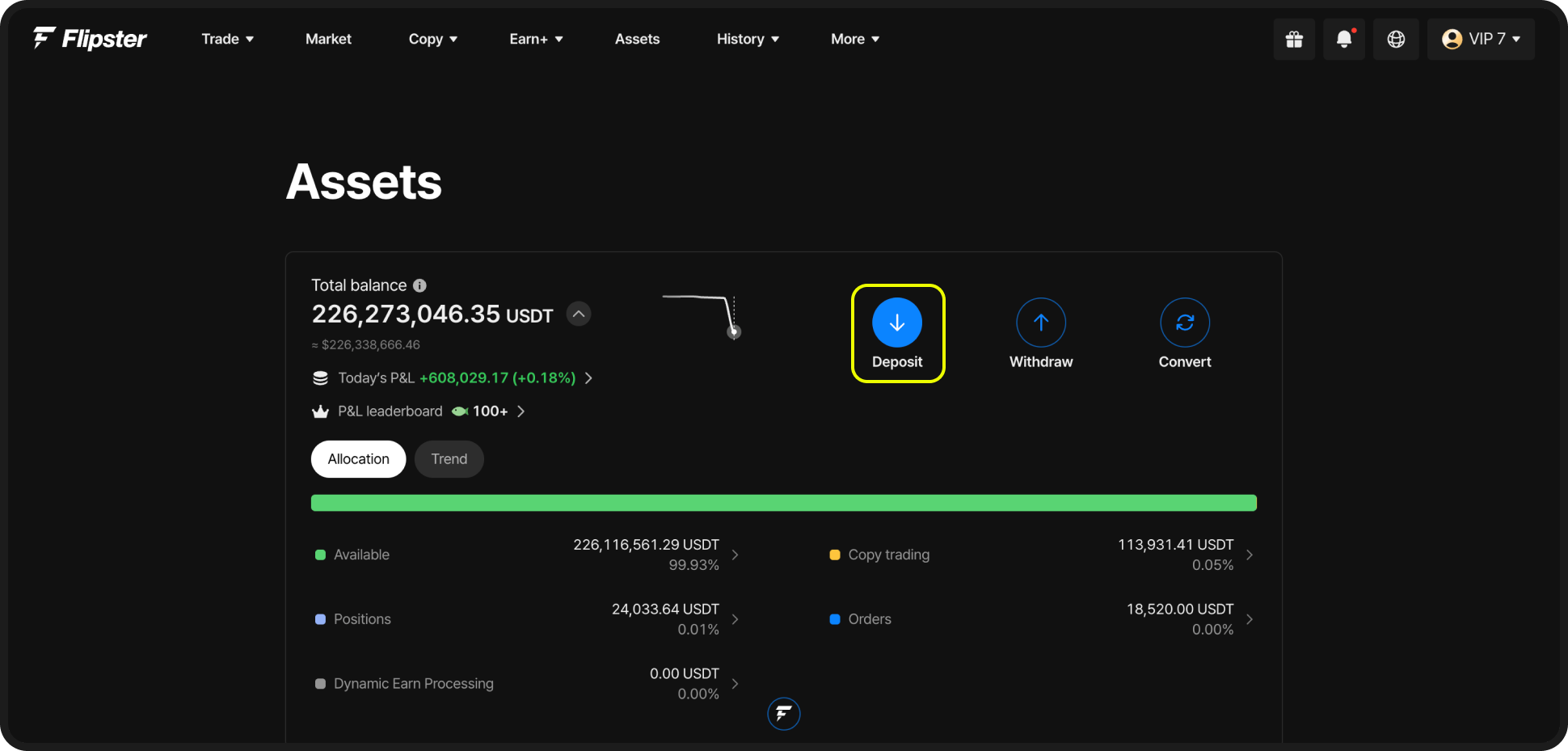Click the ≈ $226,338,666.46 estimate
The image size is (1568, 751).
coord(366,345)
